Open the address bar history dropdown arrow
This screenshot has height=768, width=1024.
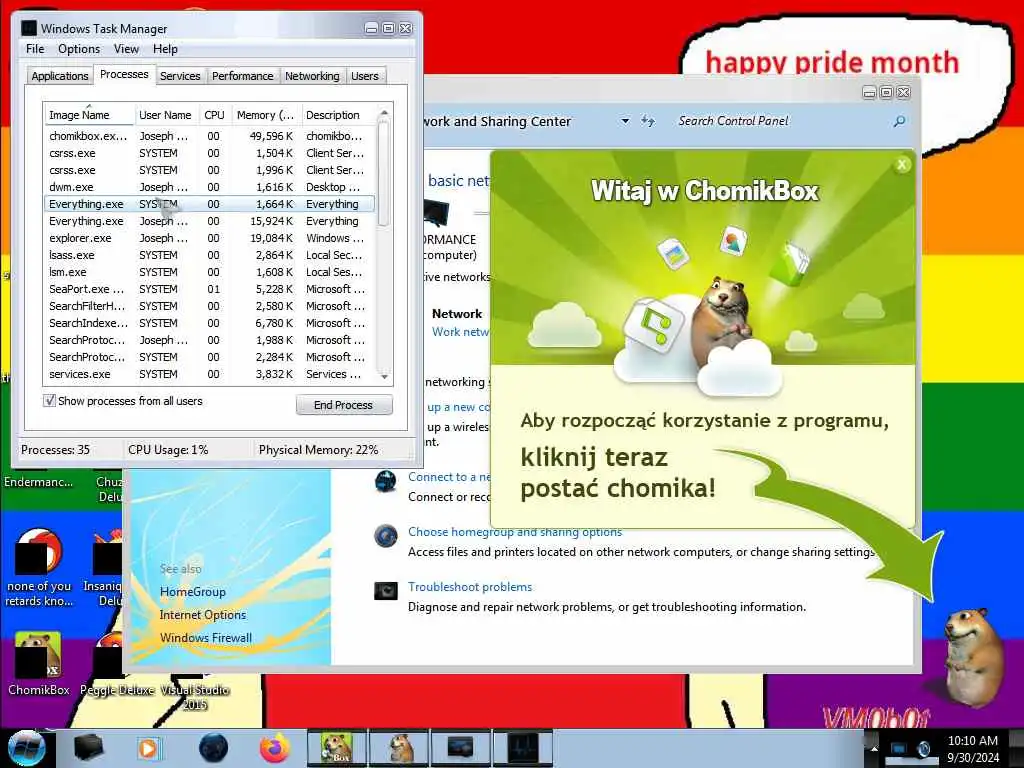pyautogui.click(x=625, y=121)
